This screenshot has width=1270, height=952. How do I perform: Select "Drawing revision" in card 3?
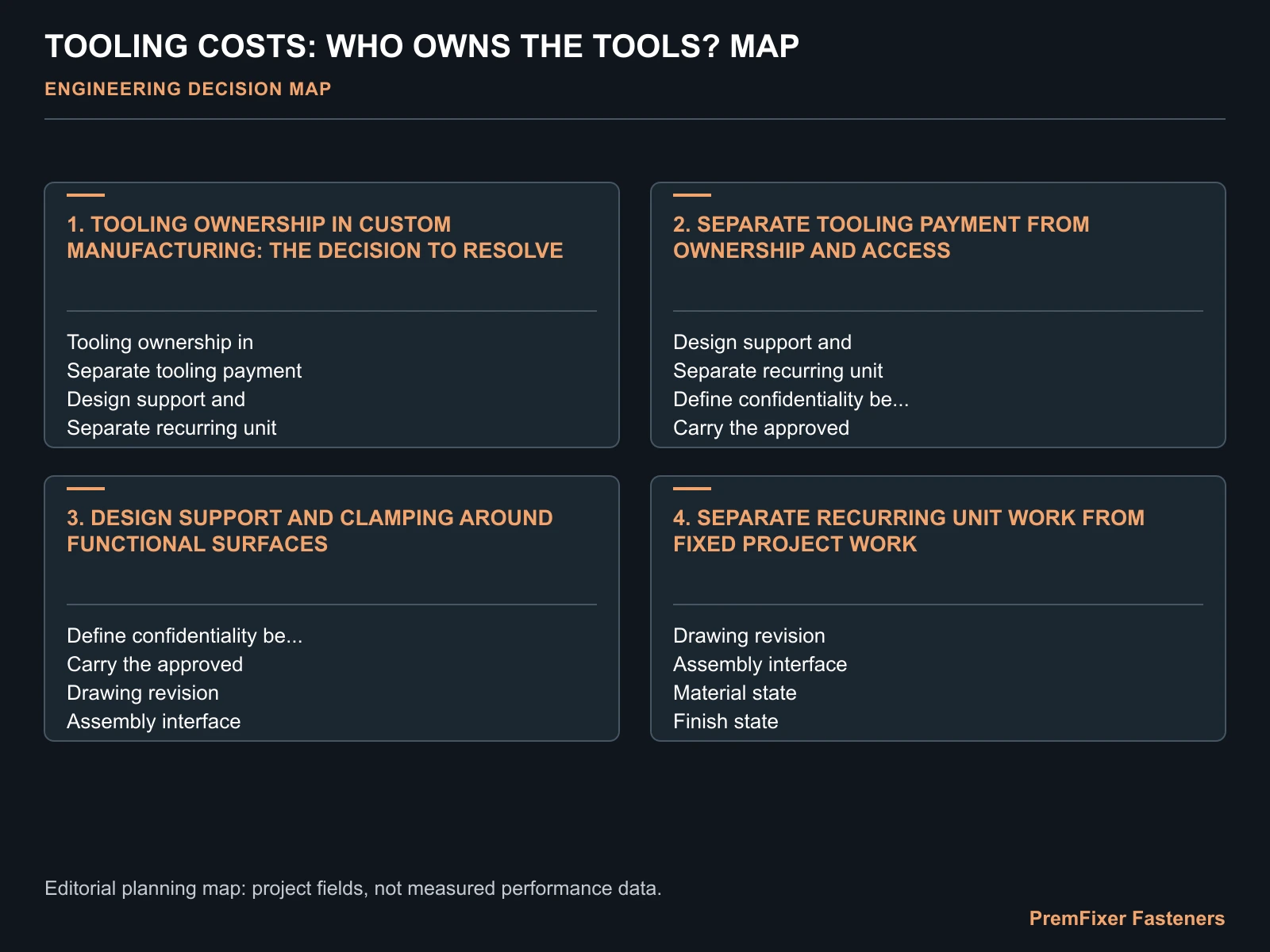click(x=143, y=693)
